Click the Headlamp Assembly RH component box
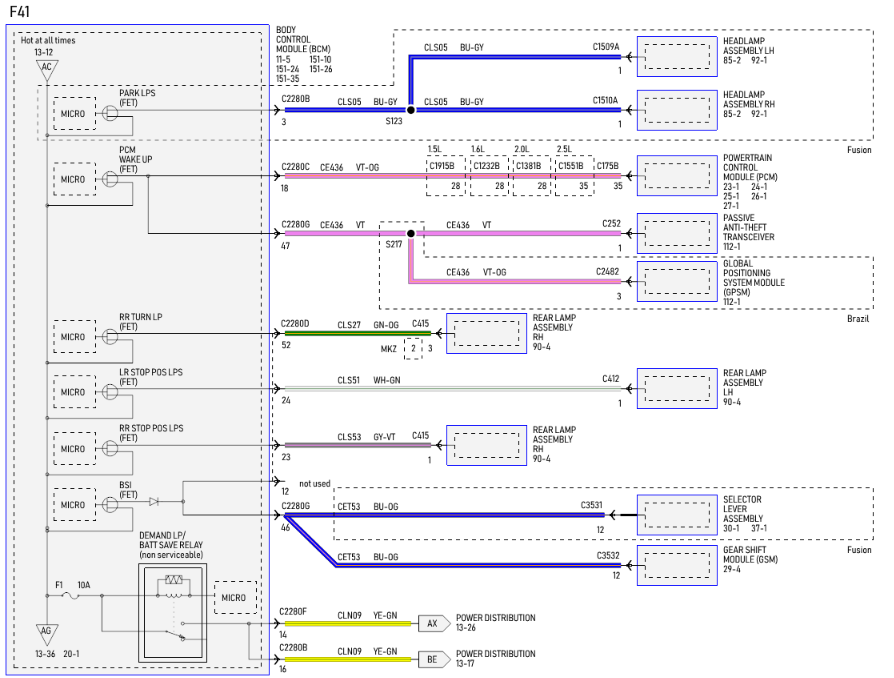Viewport: 894px width, 678px height. pyautogui.click(x=677, y=110)
